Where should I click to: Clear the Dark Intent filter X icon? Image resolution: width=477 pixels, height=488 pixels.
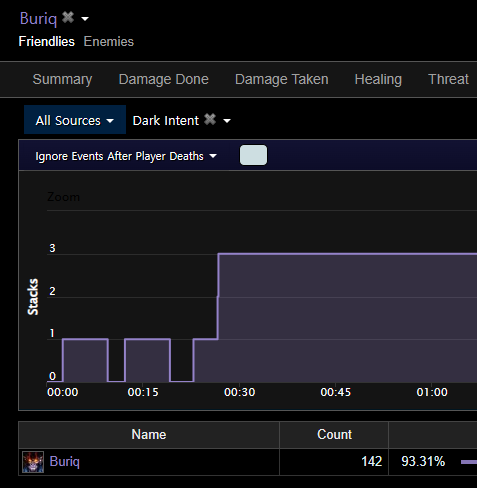(210, 119)
